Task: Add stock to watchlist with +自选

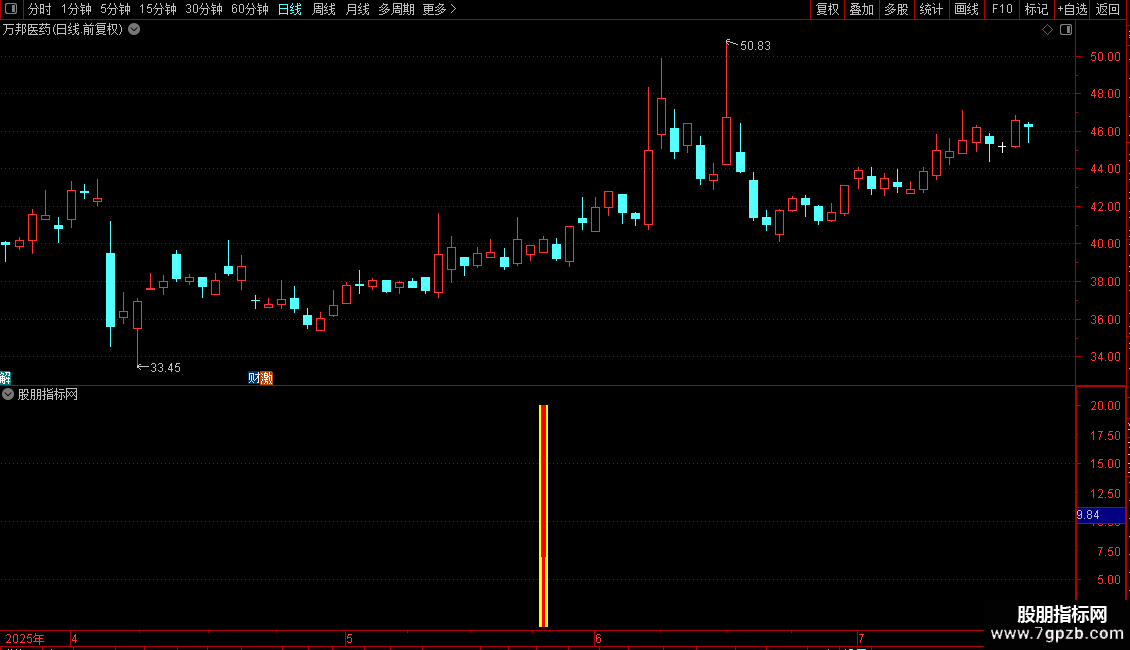Action: (1072, 9)
